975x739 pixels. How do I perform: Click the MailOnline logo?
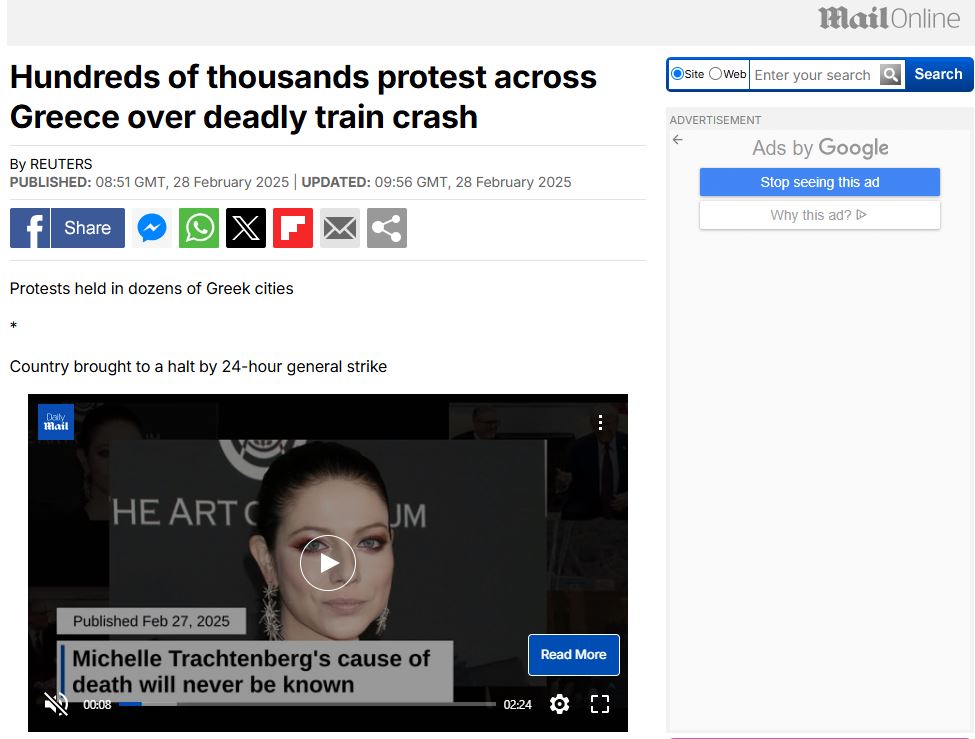pos(889,18)
